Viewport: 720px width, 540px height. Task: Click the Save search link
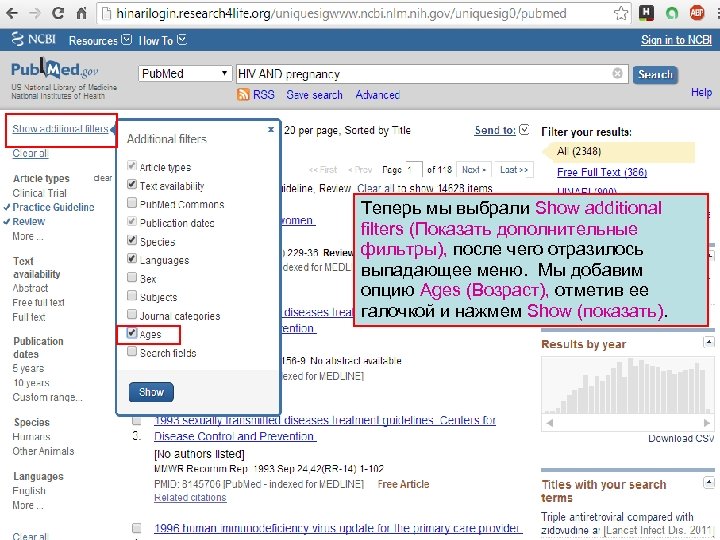(x=314, y=95)
